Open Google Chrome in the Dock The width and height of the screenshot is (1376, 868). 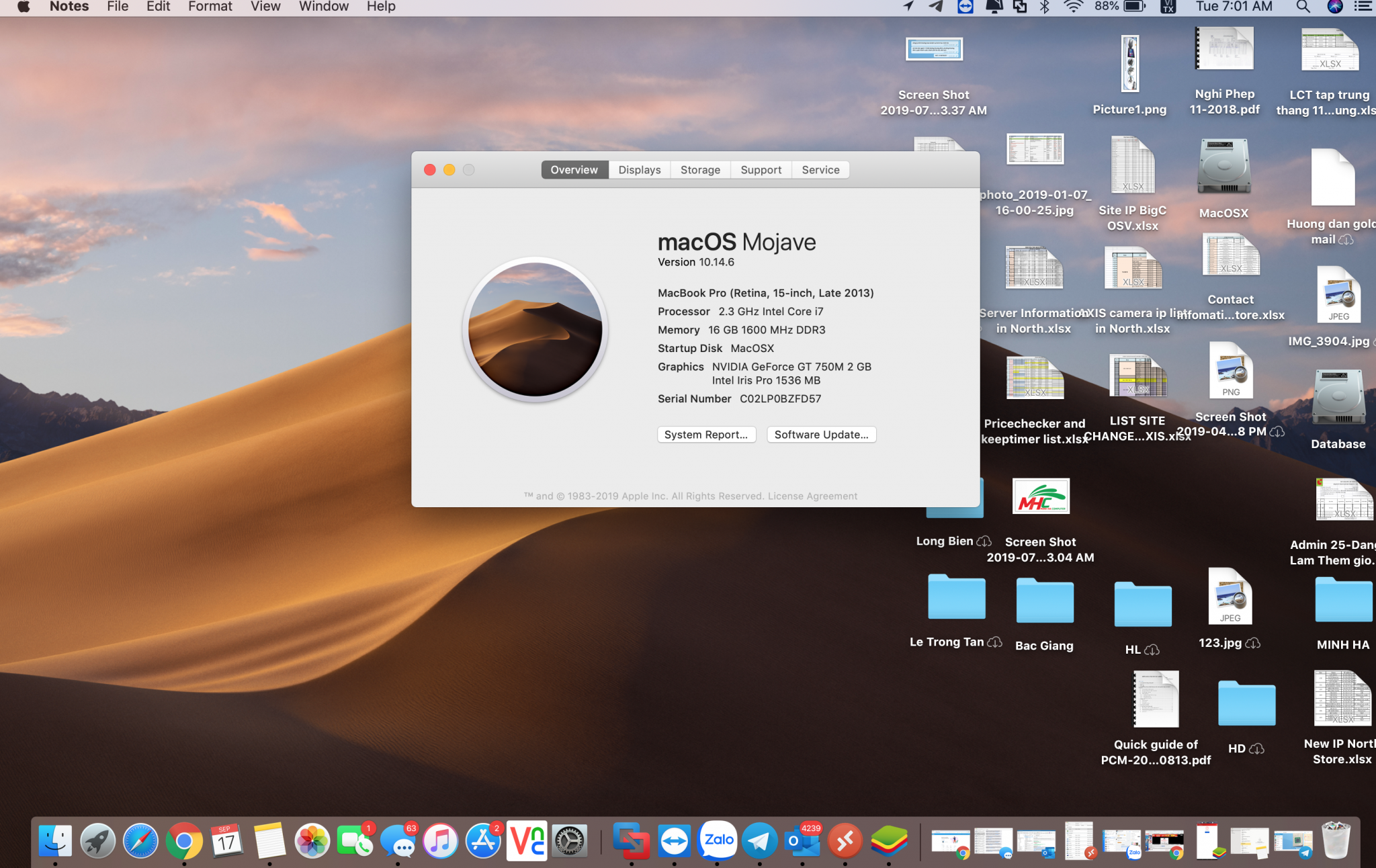click(184, 841)
